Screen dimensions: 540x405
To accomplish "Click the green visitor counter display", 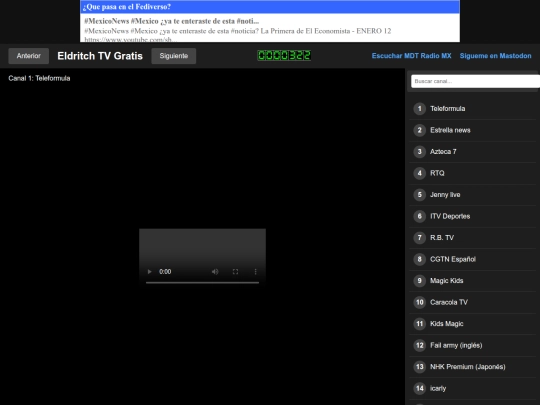I will [x=284, y=55].
